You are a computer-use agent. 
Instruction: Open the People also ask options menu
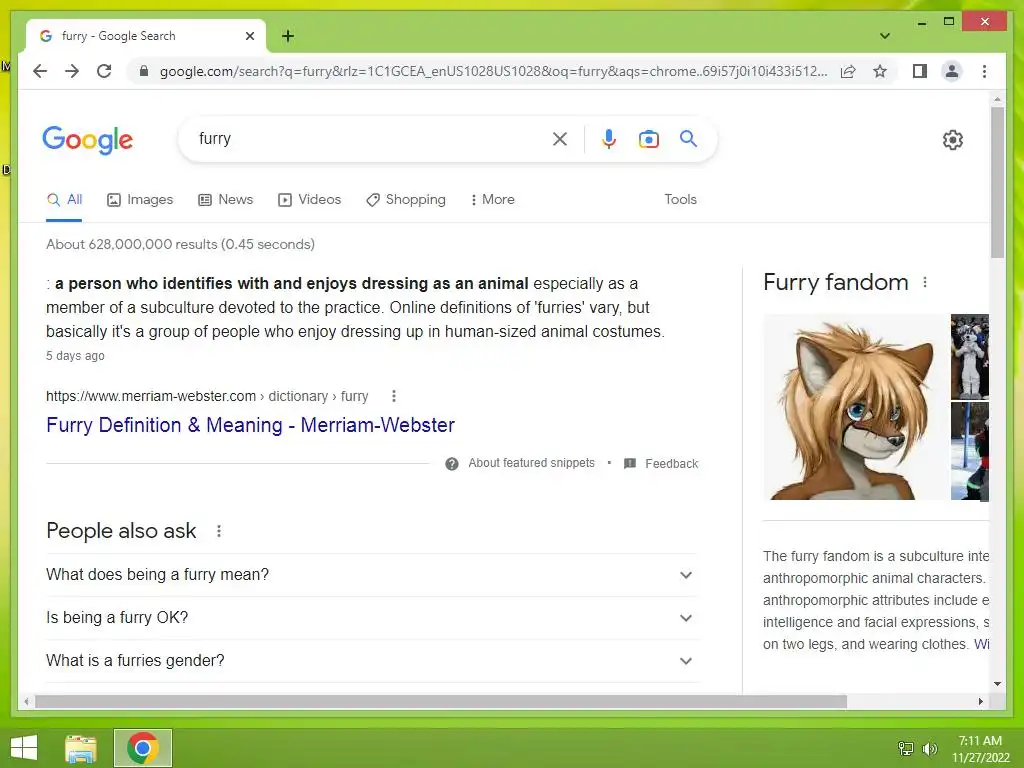tap(219, 531)
